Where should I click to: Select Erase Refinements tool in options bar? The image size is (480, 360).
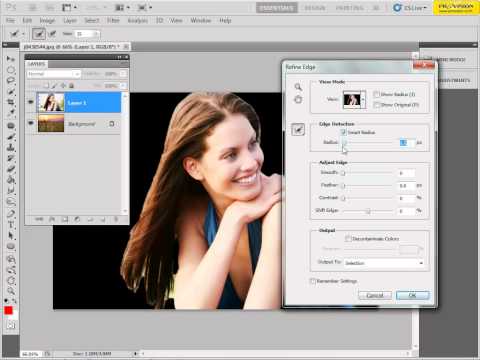click(x=52, y=34)
